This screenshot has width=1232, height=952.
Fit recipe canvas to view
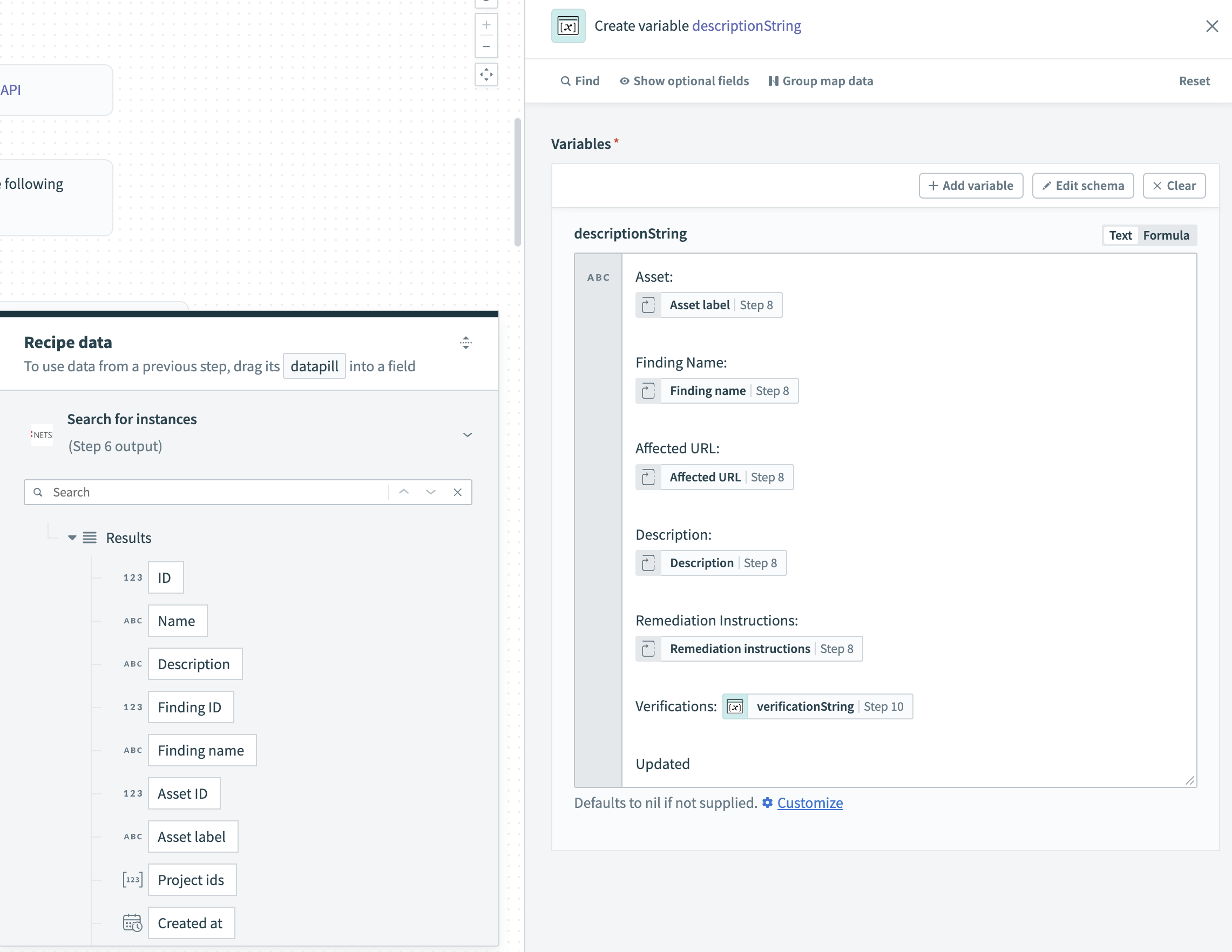[x=486, y=74]
